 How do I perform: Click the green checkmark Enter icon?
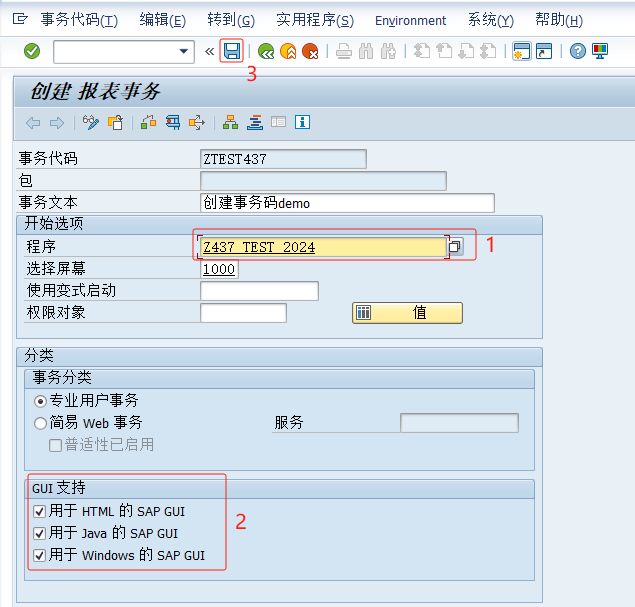[32, 51]
